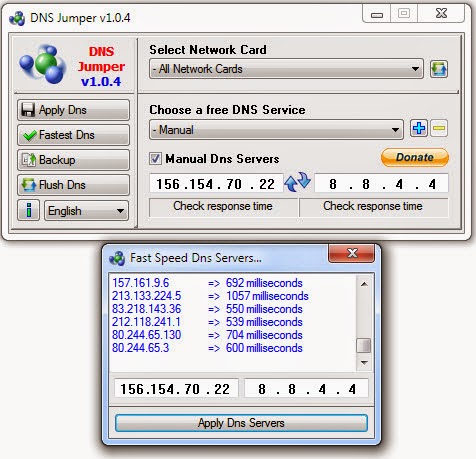Click the results list scrollbar thumb
476x459 pixels.
pos(364,345)
